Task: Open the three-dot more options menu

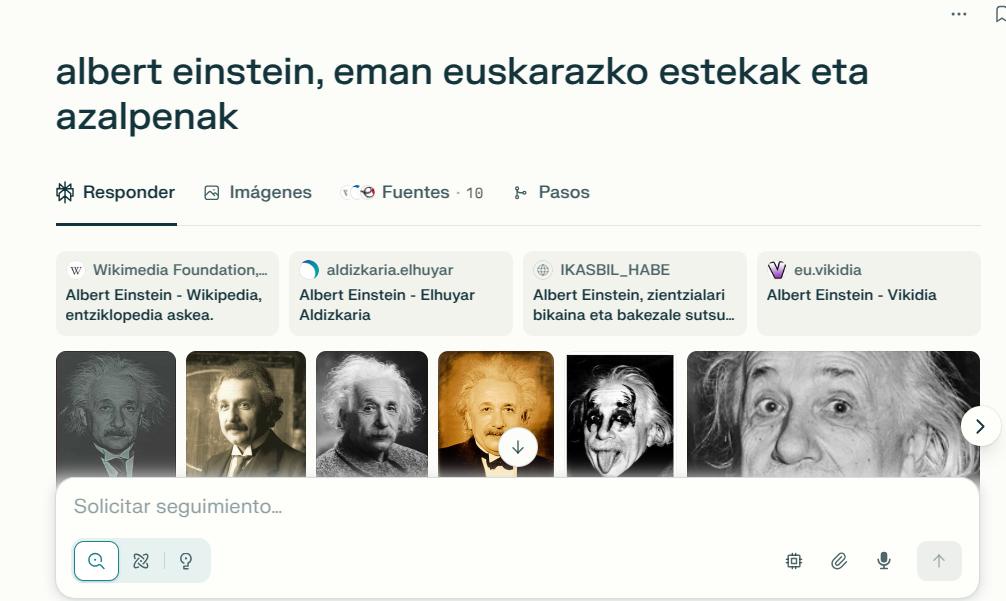Action: (959, 14)
